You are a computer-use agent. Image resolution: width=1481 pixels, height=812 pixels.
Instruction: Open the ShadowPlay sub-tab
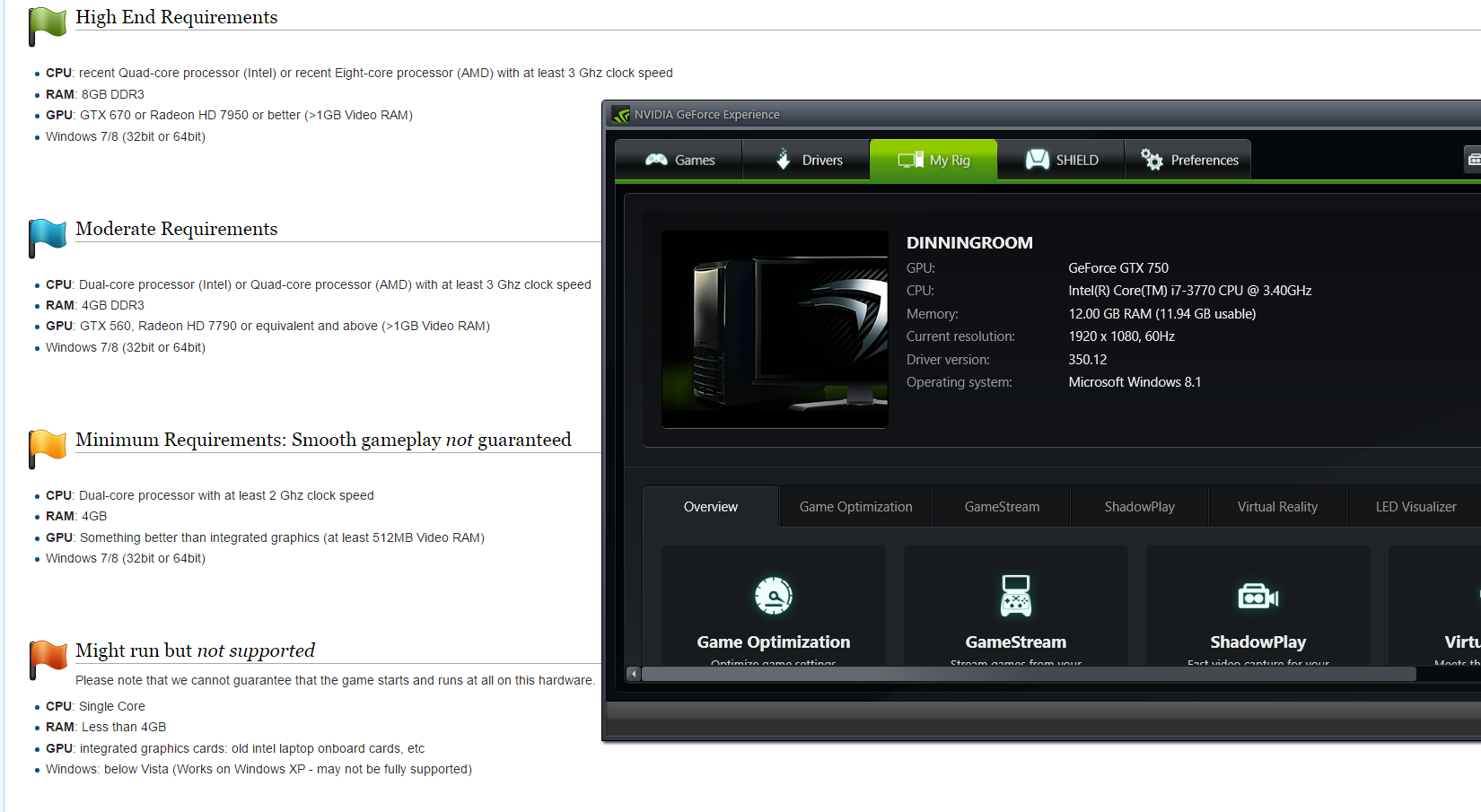1140,507
